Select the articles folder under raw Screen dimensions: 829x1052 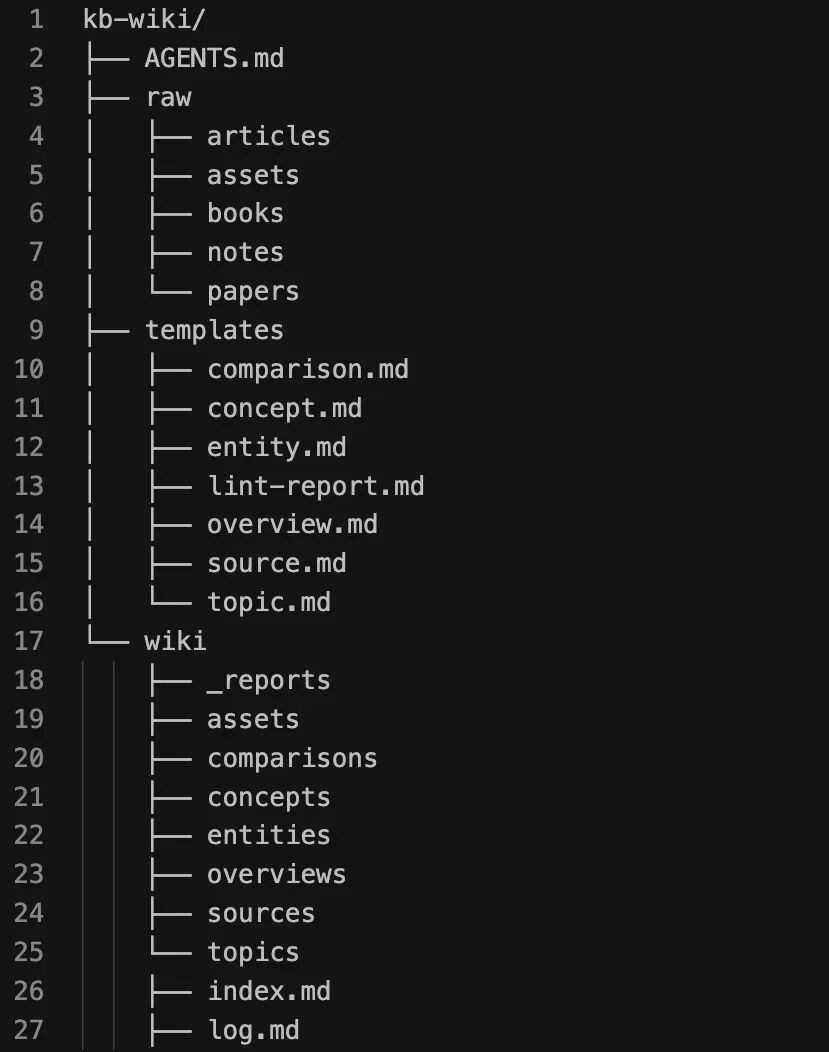tap(268, 136)
